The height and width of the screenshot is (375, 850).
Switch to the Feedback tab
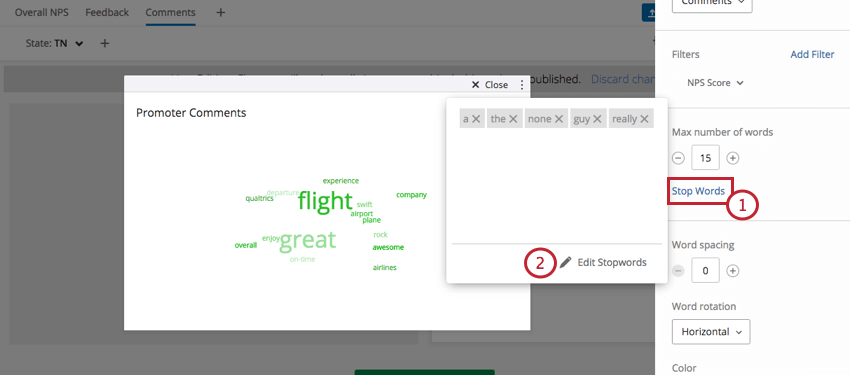(107, 12)
